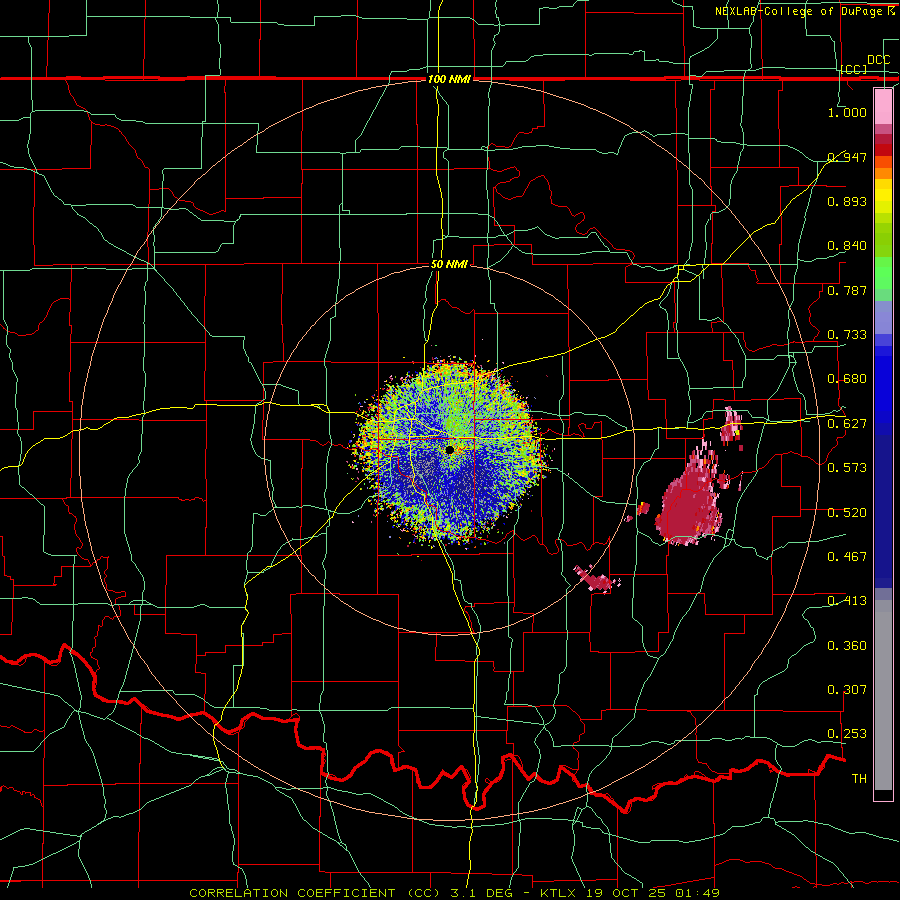
Task: Click the small crimson echo southeast of radar
Action: (597, 579)
